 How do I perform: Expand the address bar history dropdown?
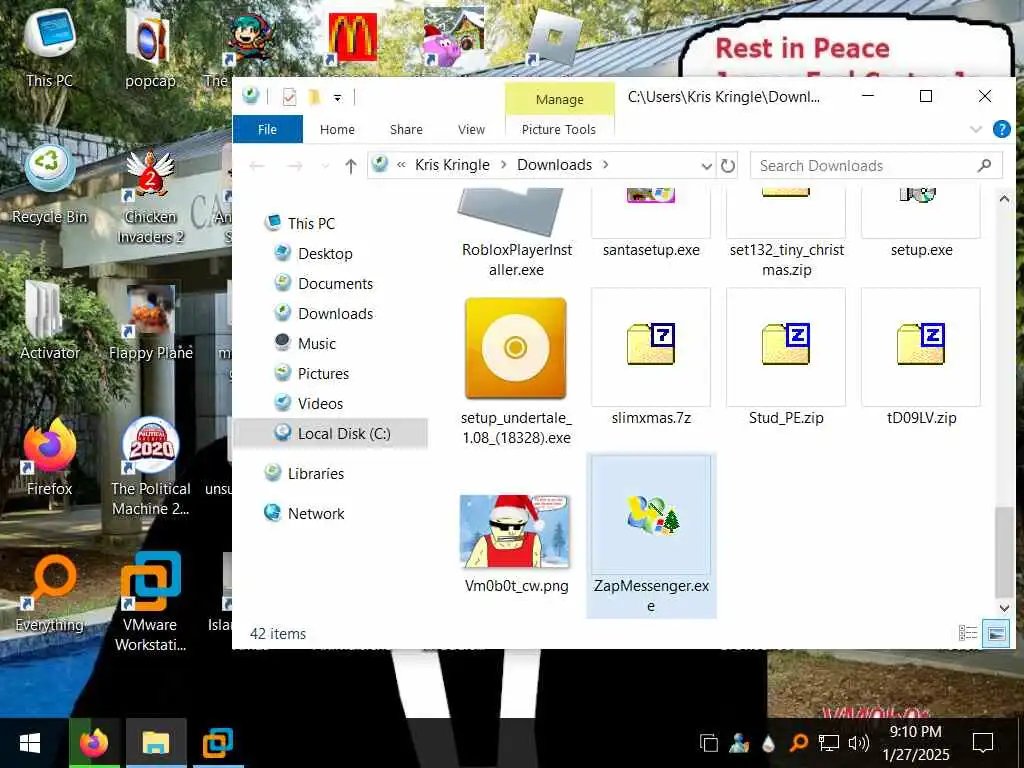(706, 166)
